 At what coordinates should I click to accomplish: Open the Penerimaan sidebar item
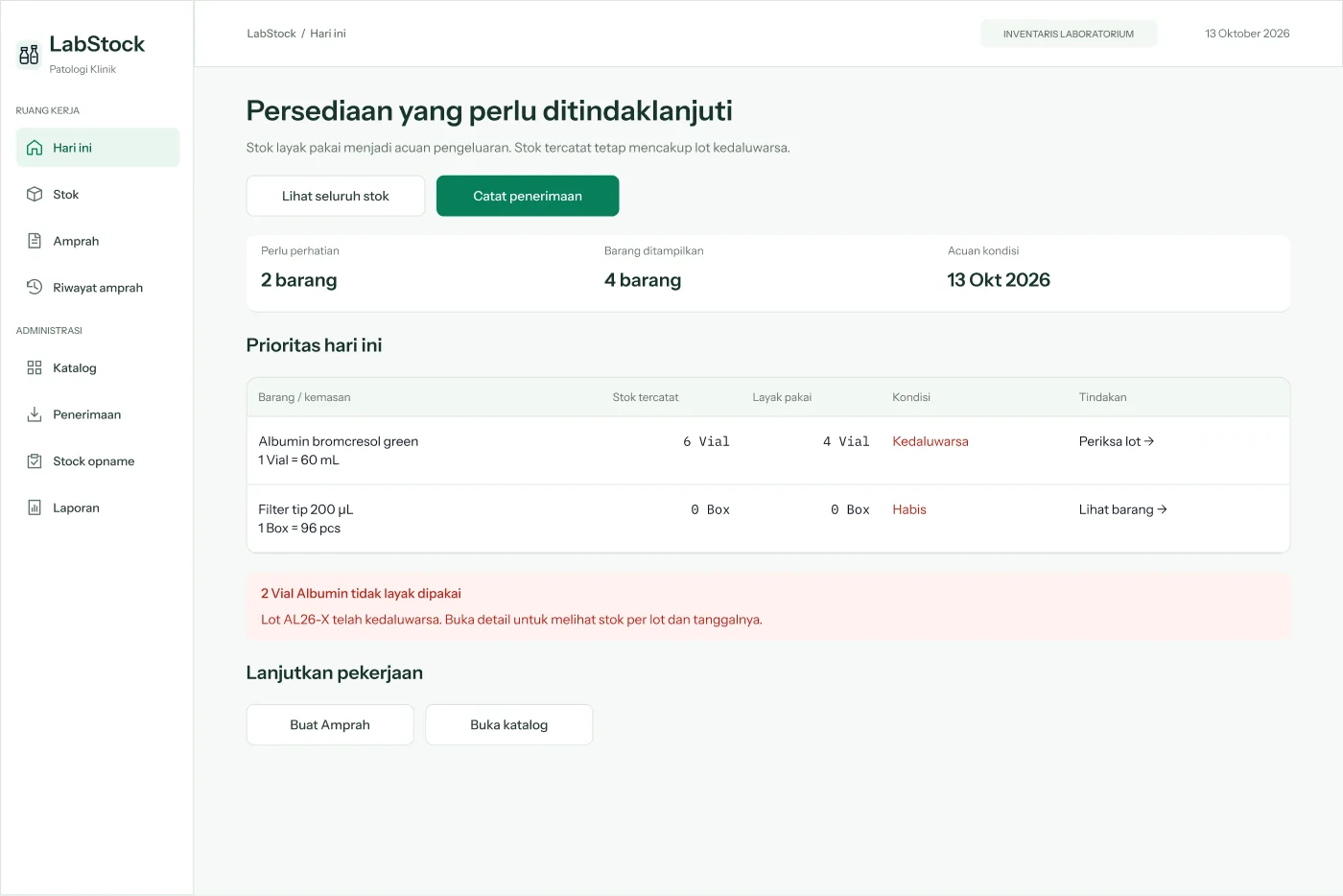[98, 414]
